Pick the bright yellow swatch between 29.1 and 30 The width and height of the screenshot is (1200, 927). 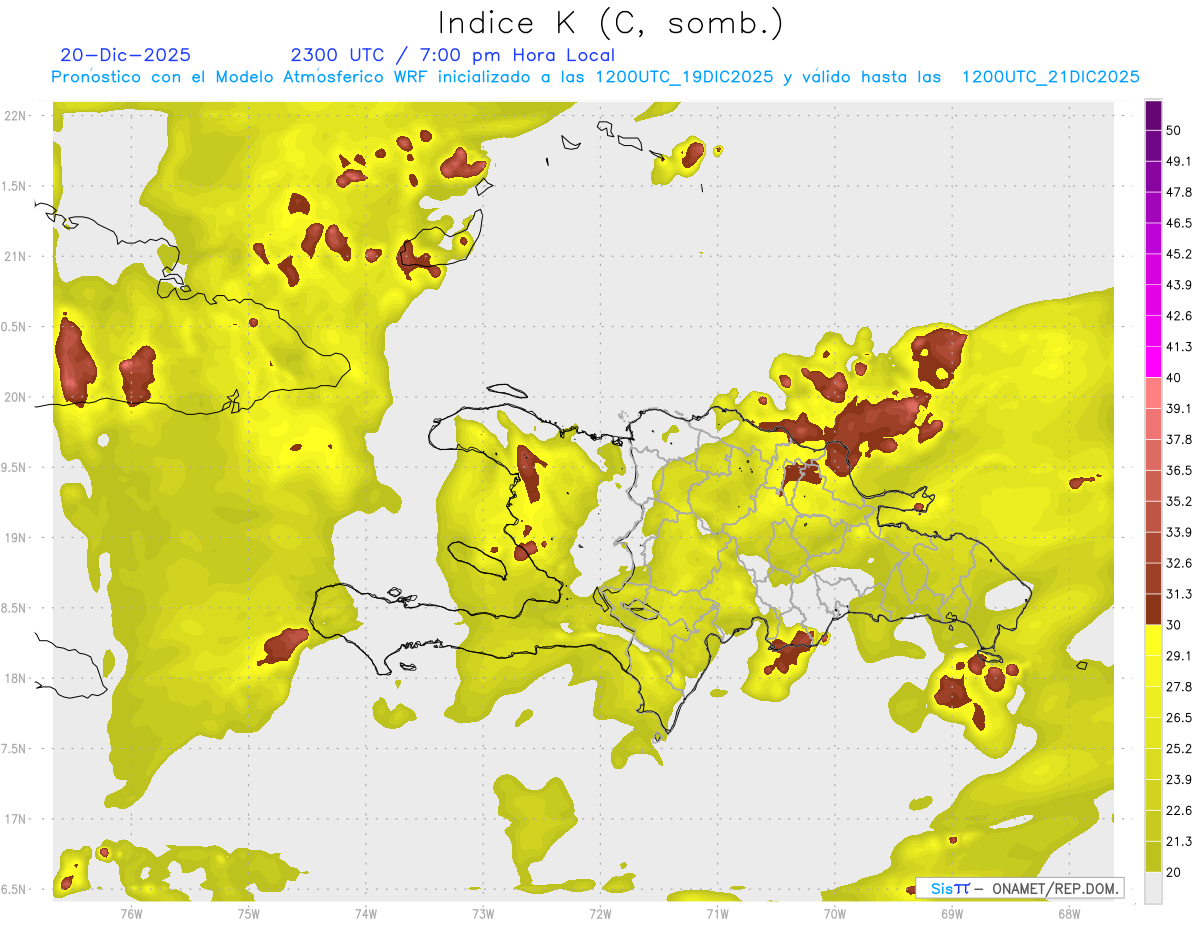click(x=1153, y=641)
